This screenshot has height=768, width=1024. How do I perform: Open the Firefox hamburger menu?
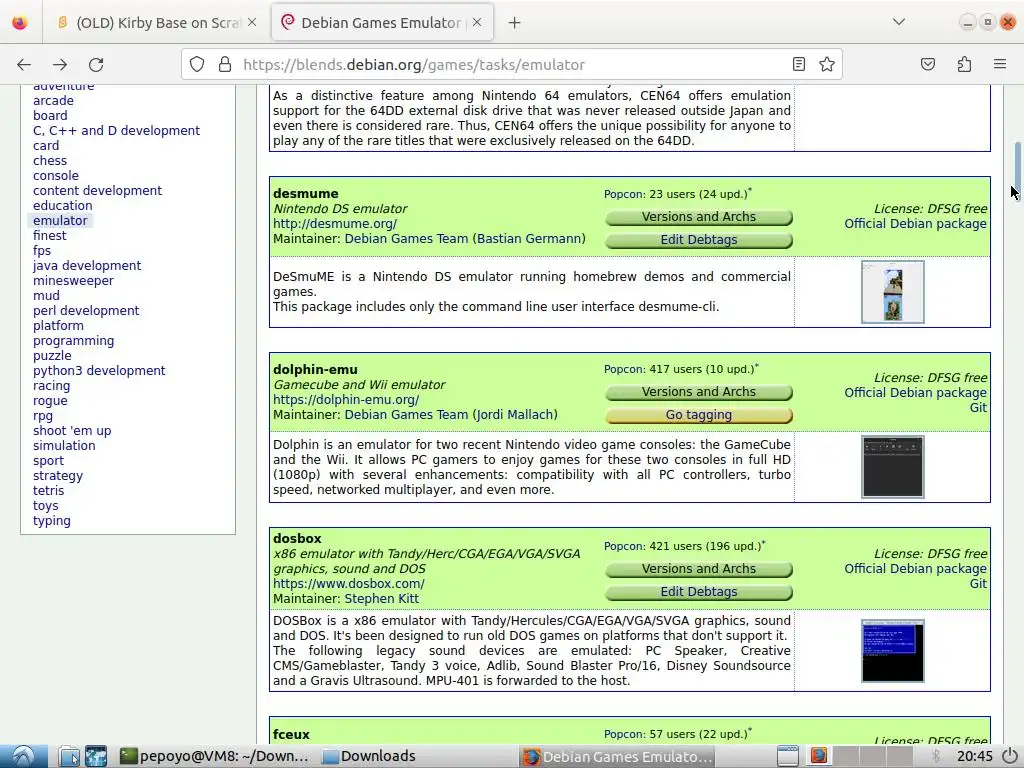click(x=1000, y=65)
